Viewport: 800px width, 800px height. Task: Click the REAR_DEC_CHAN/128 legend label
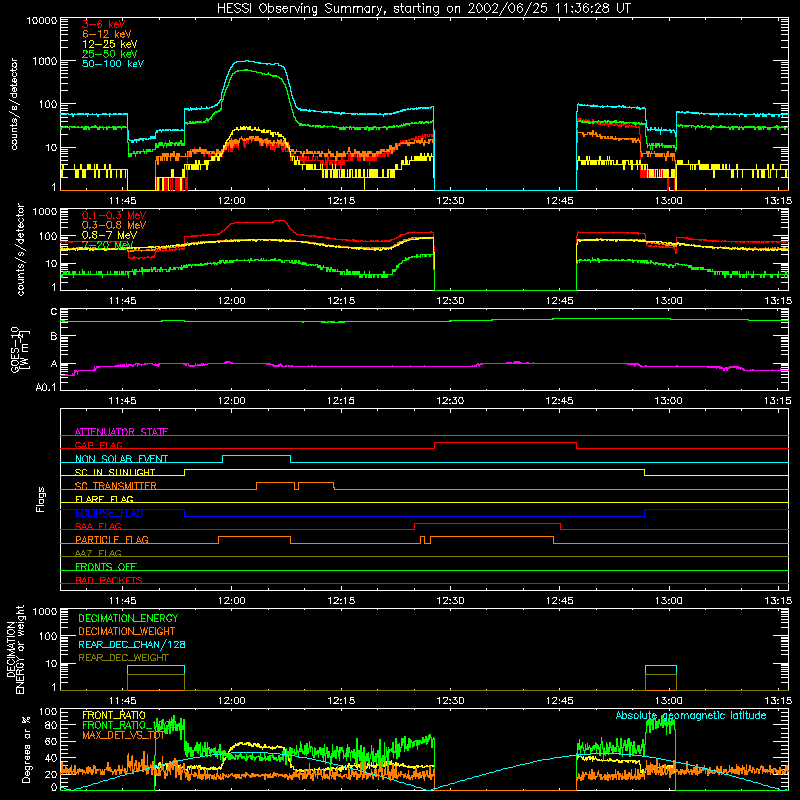[132, 644]
